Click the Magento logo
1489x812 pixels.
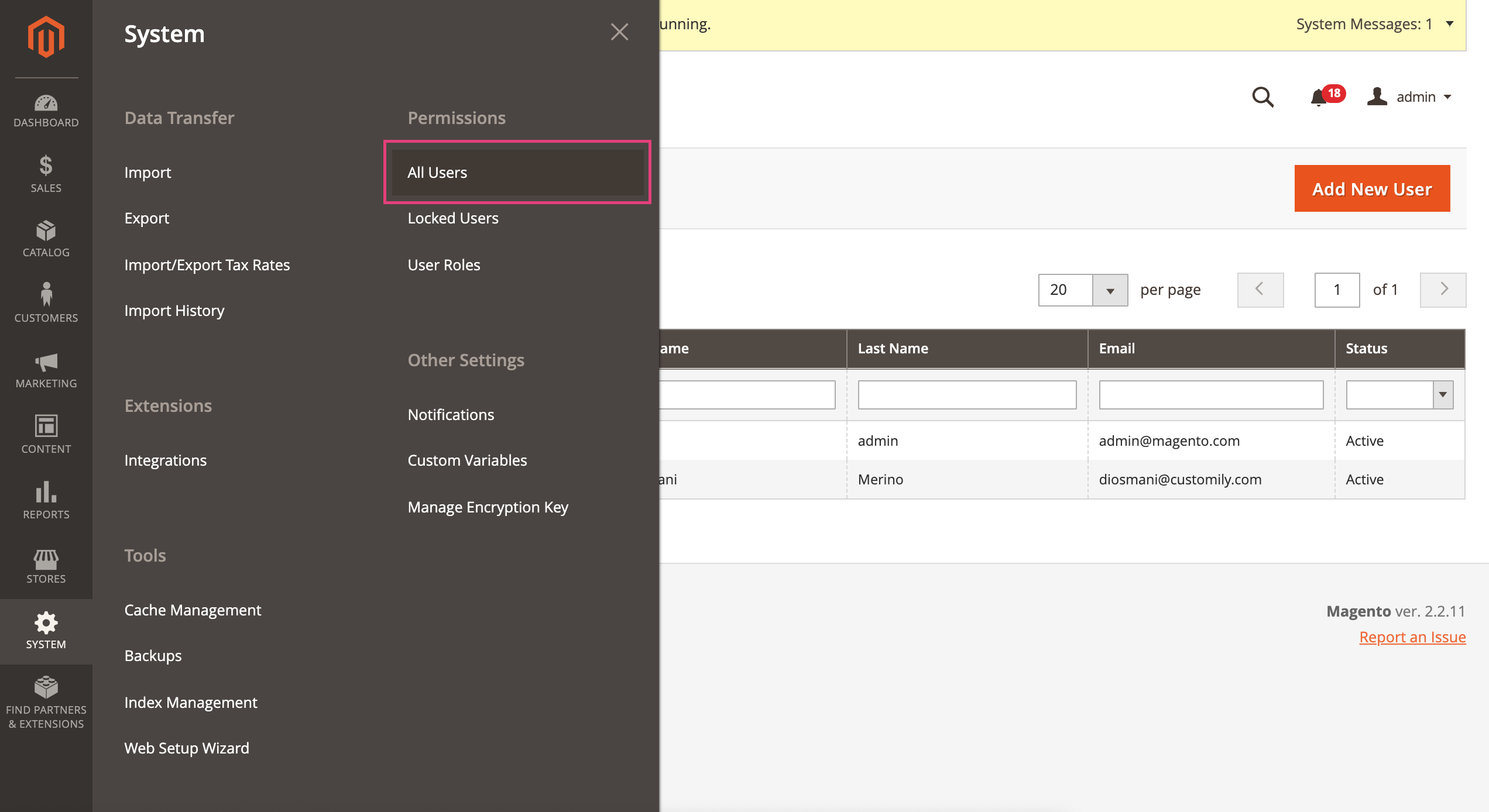[46, 36]
